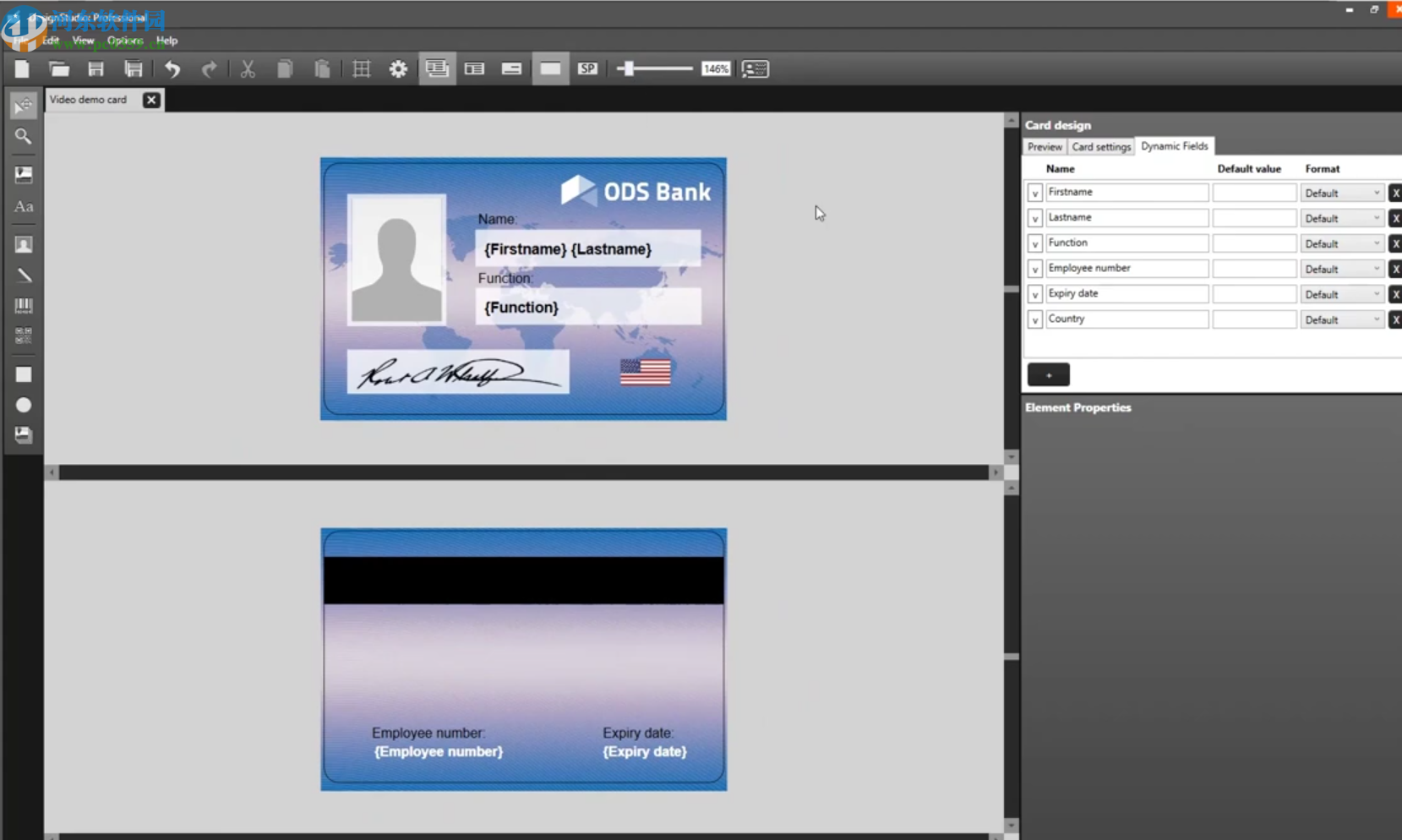
Task: Expand the Country field options with its v button
Action: pos(1035,319)
